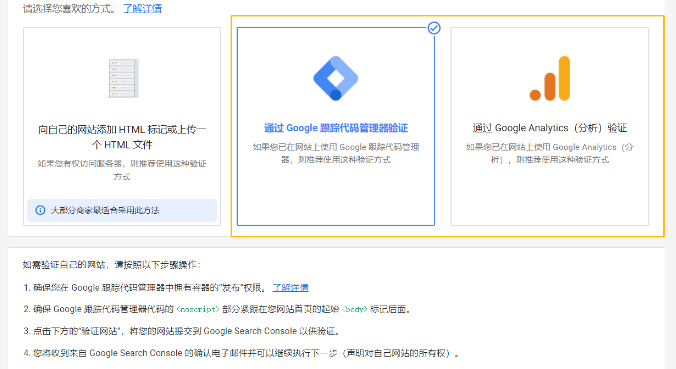Click the Google Analytics bar chart icon

550,78
